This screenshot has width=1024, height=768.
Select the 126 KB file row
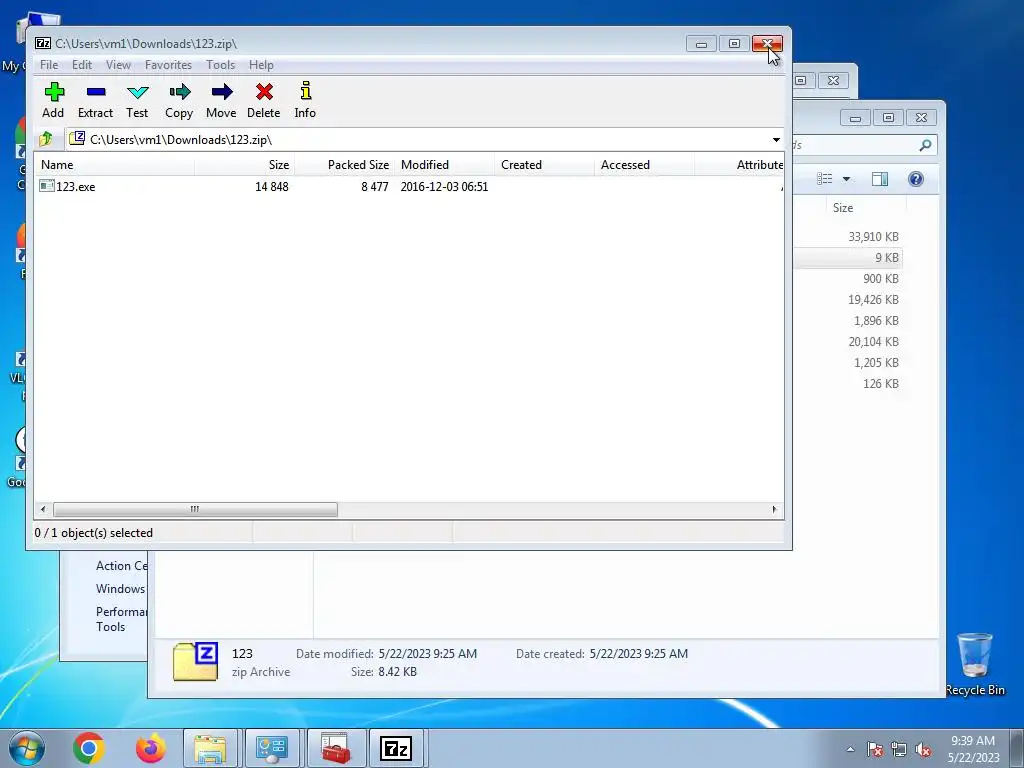click(x=880, y=383)
